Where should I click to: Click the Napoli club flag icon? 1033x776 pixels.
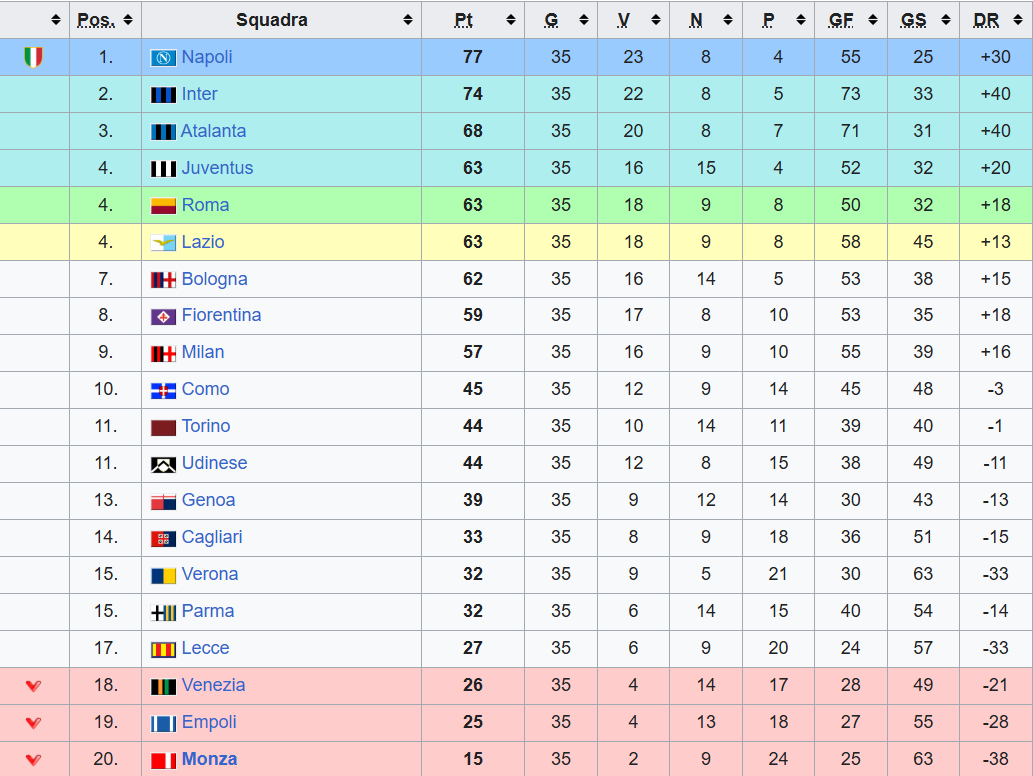tap(163, 58)
